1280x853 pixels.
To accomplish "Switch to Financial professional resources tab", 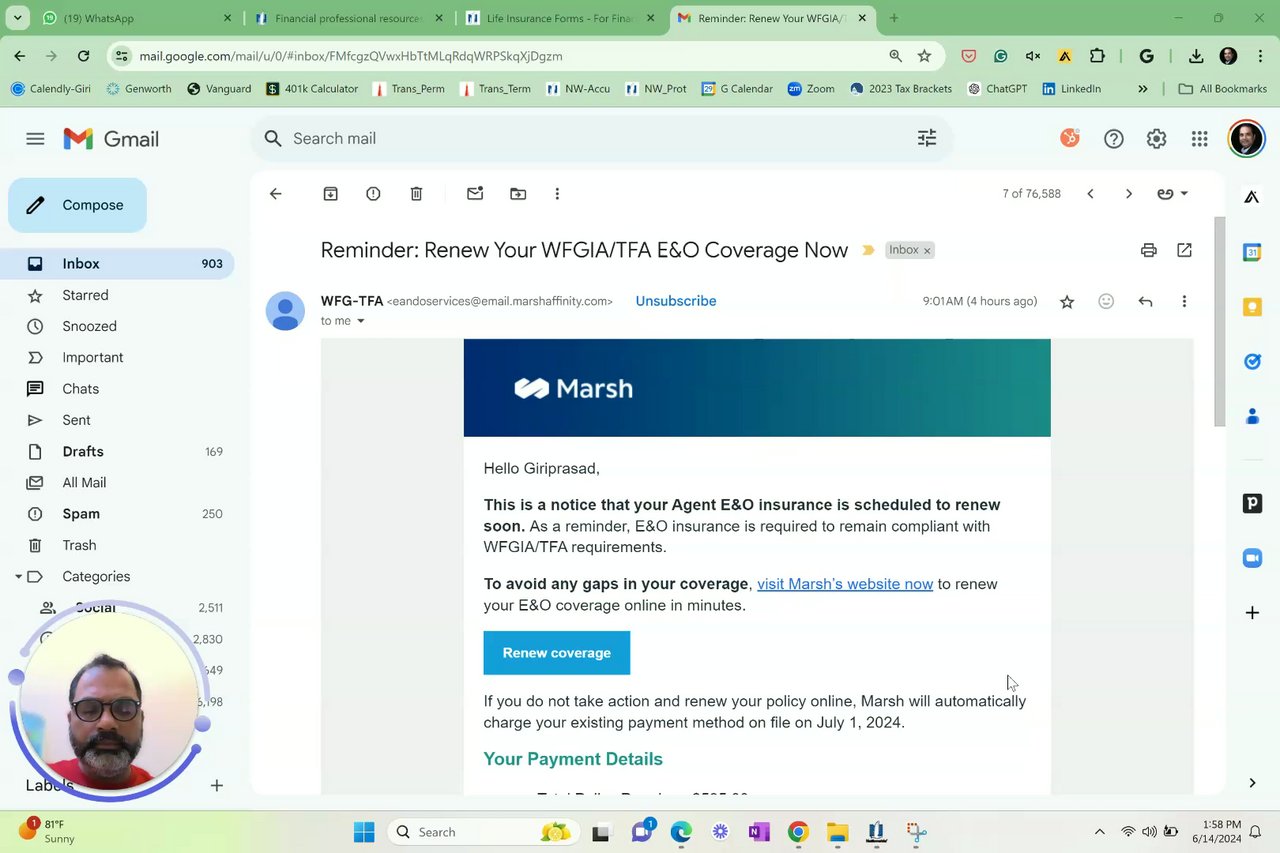I will click(x=350, y=18).
